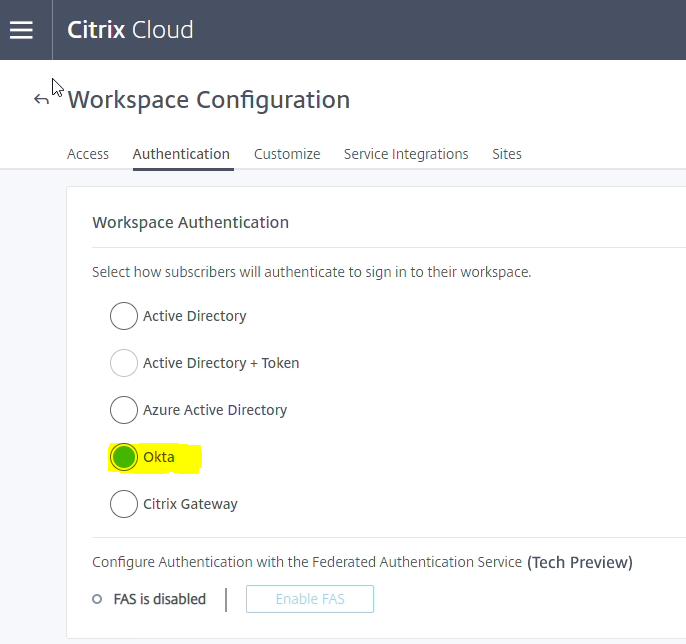Go to the Customize tab

click(x=287, y=154)
